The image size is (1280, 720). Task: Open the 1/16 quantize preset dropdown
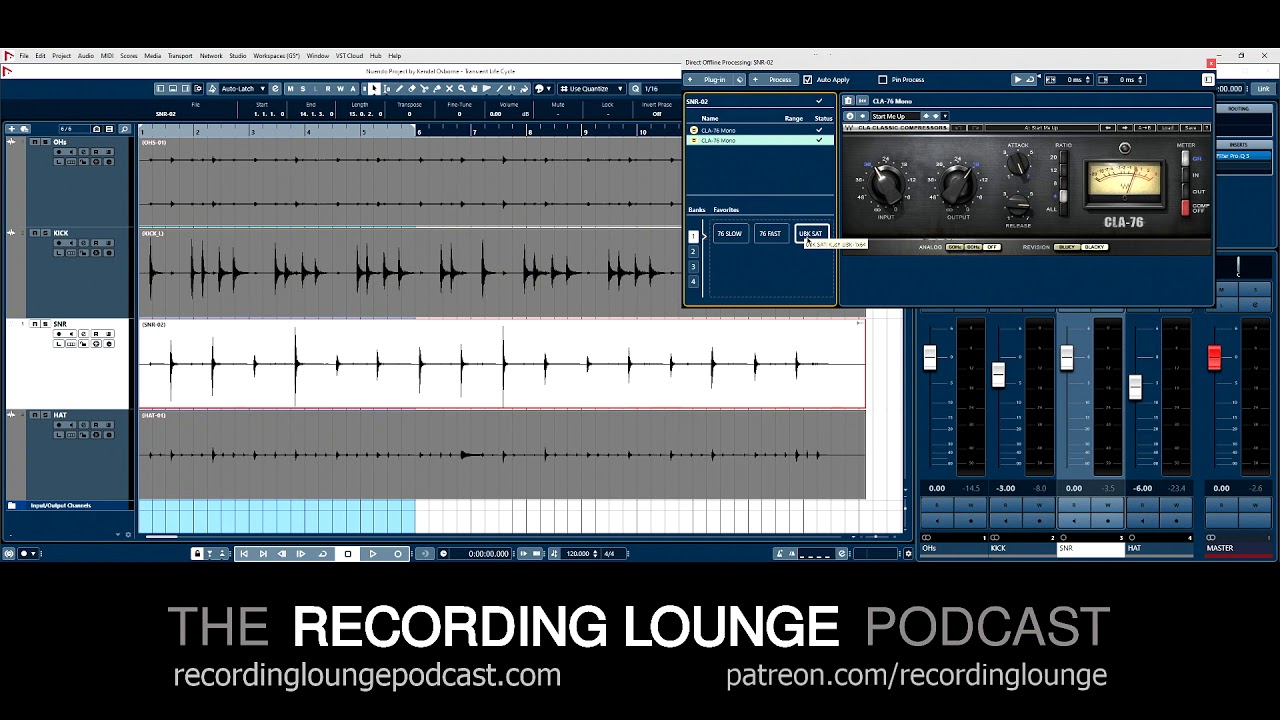[x=660, y=89]
